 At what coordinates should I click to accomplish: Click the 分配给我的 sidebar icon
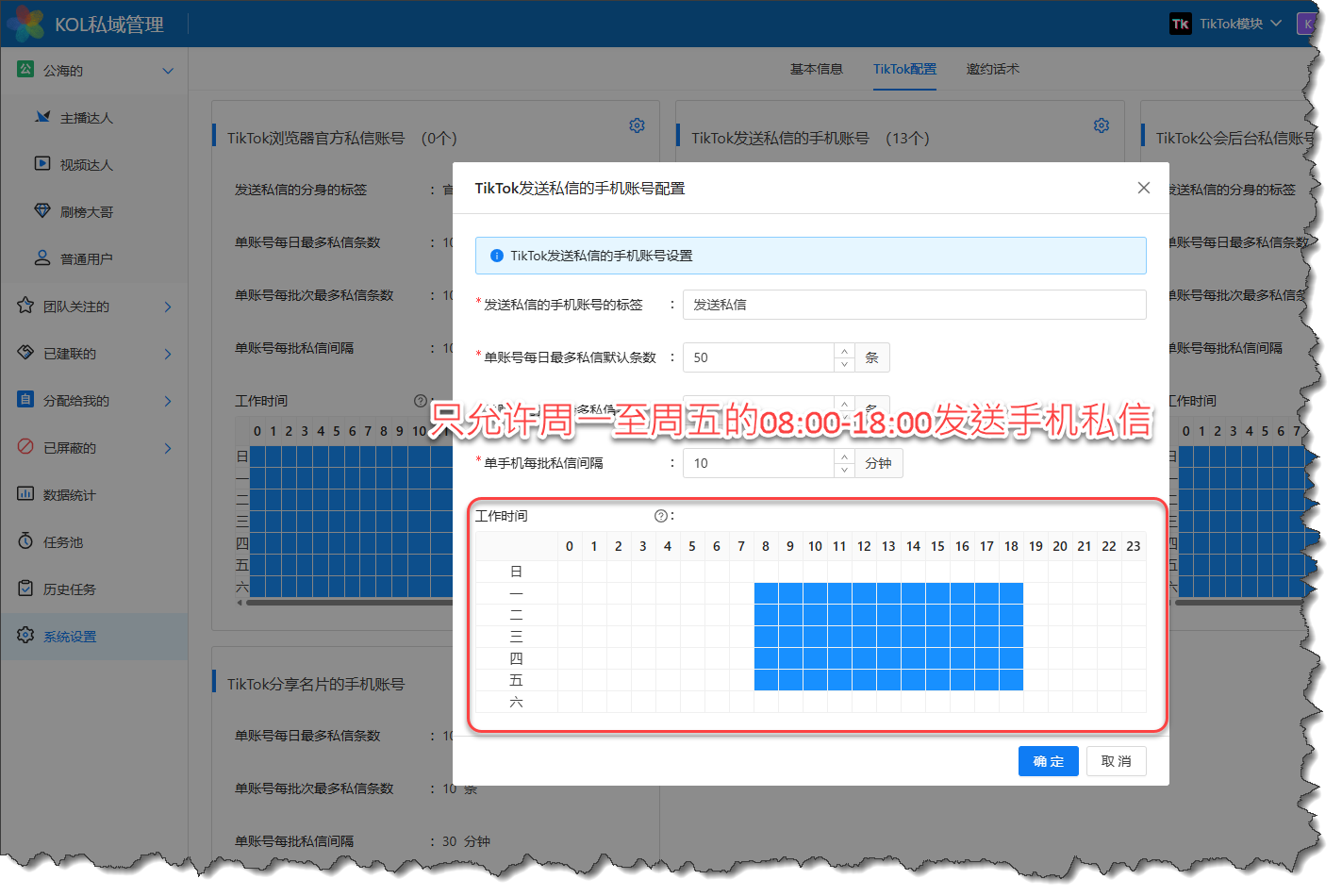click(25, 399)
